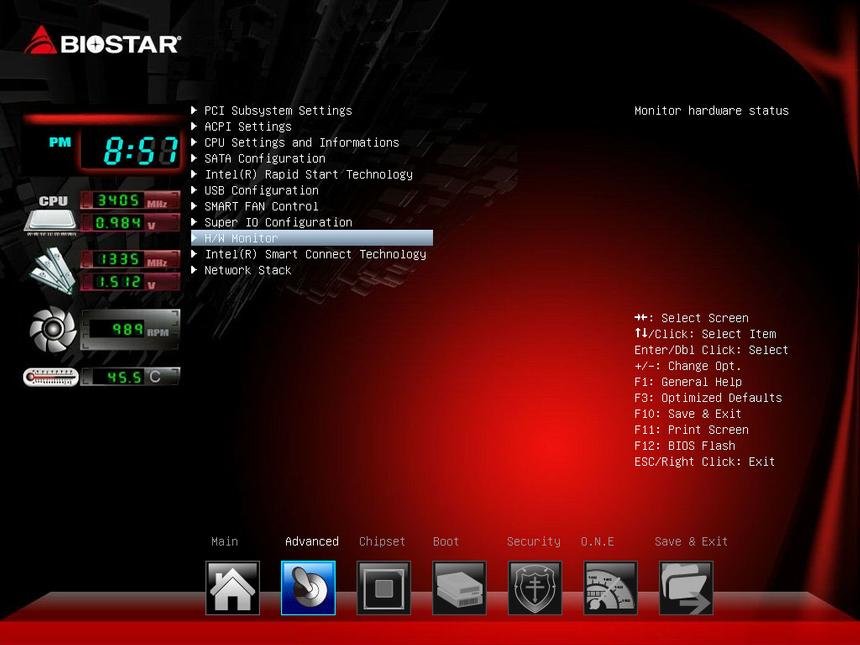Expand SATA Configuration submenu
Image resolution: width=860 pixels, height=645 pixels.
point(264,159)
